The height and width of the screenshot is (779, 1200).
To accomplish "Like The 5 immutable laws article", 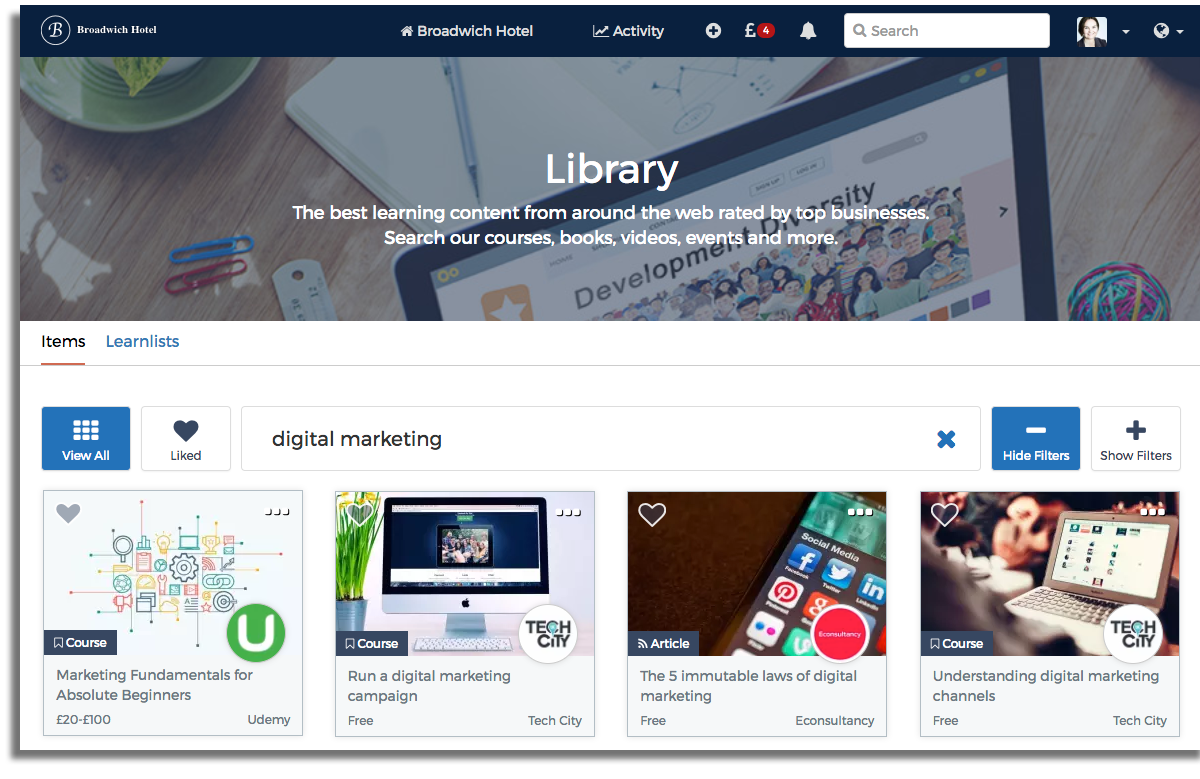I will tap(652, 513).
